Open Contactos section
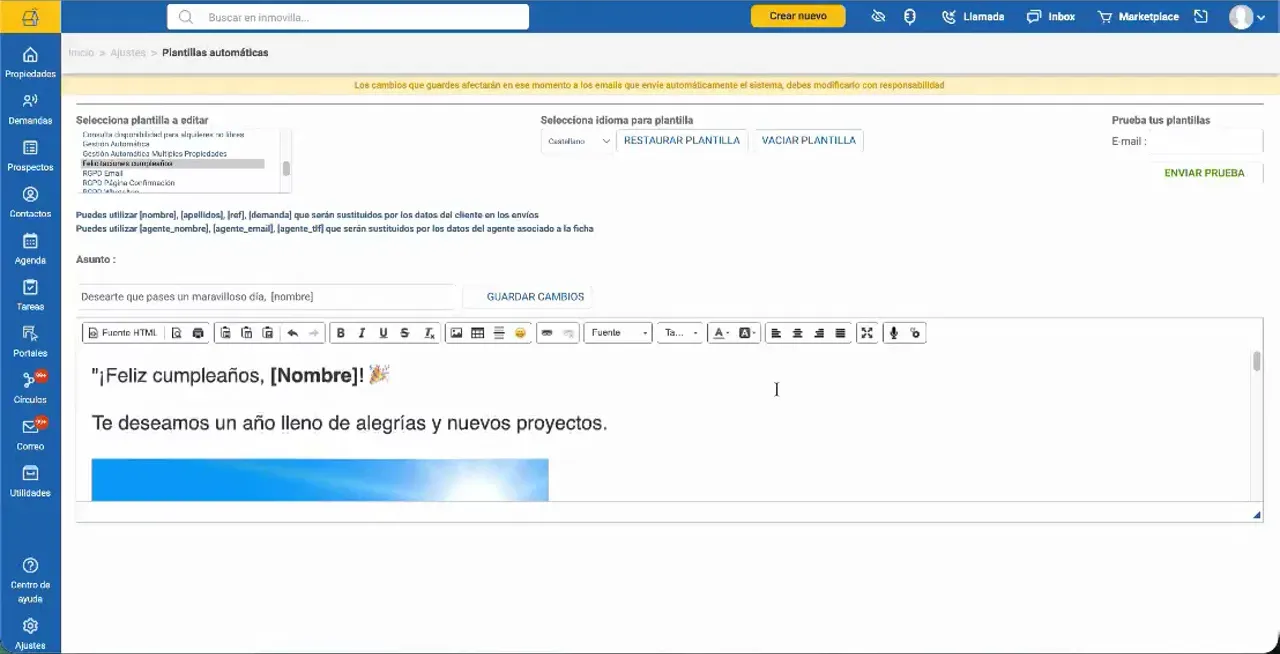Image resolution: width=1280 pixels, height=654 pixels. point(30,201)
